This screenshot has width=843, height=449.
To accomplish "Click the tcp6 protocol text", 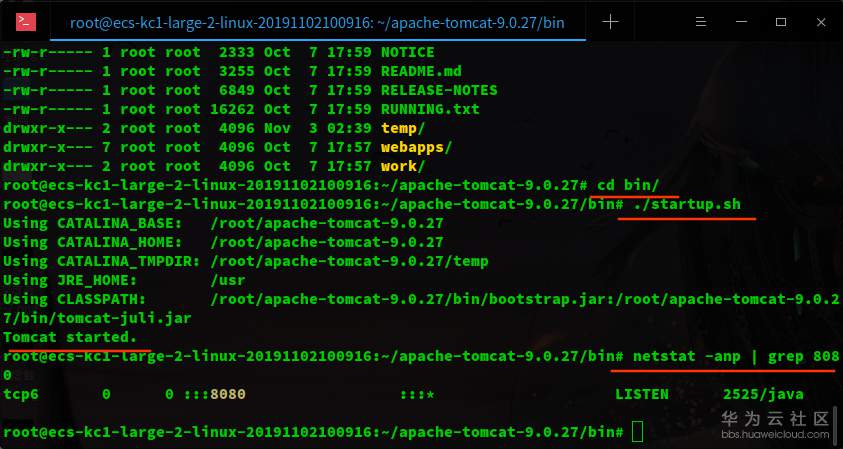I will tap(21, 394).
